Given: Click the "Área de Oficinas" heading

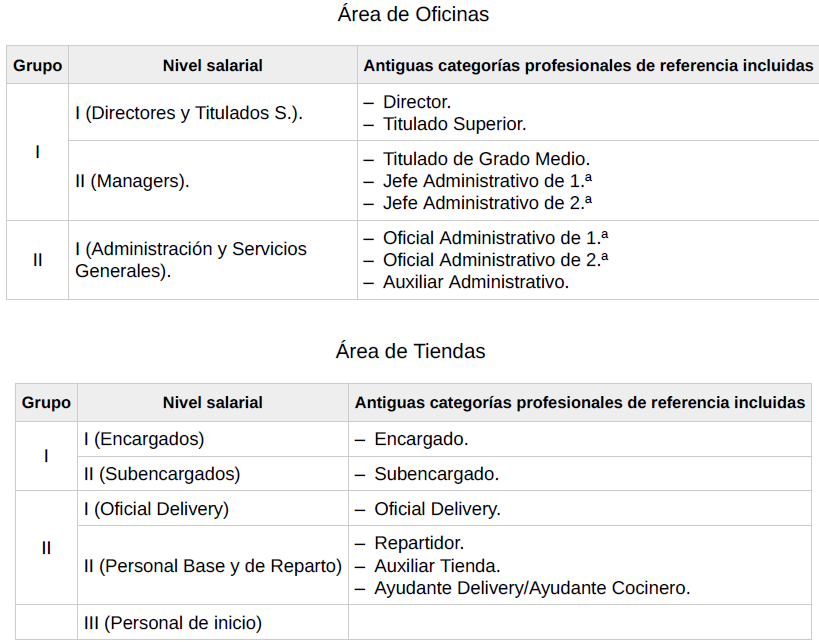Looking at the screenshot, I should point(412,14).
